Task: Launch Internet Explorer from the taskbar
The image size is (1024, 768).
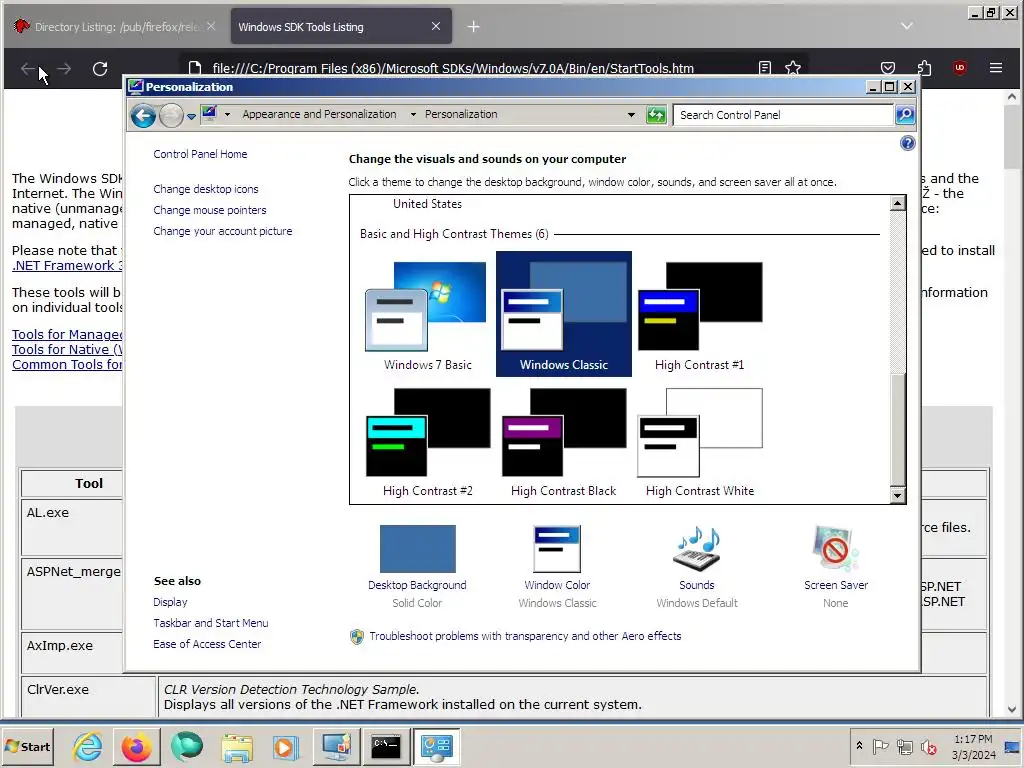Action: click(x=88, y=746)
